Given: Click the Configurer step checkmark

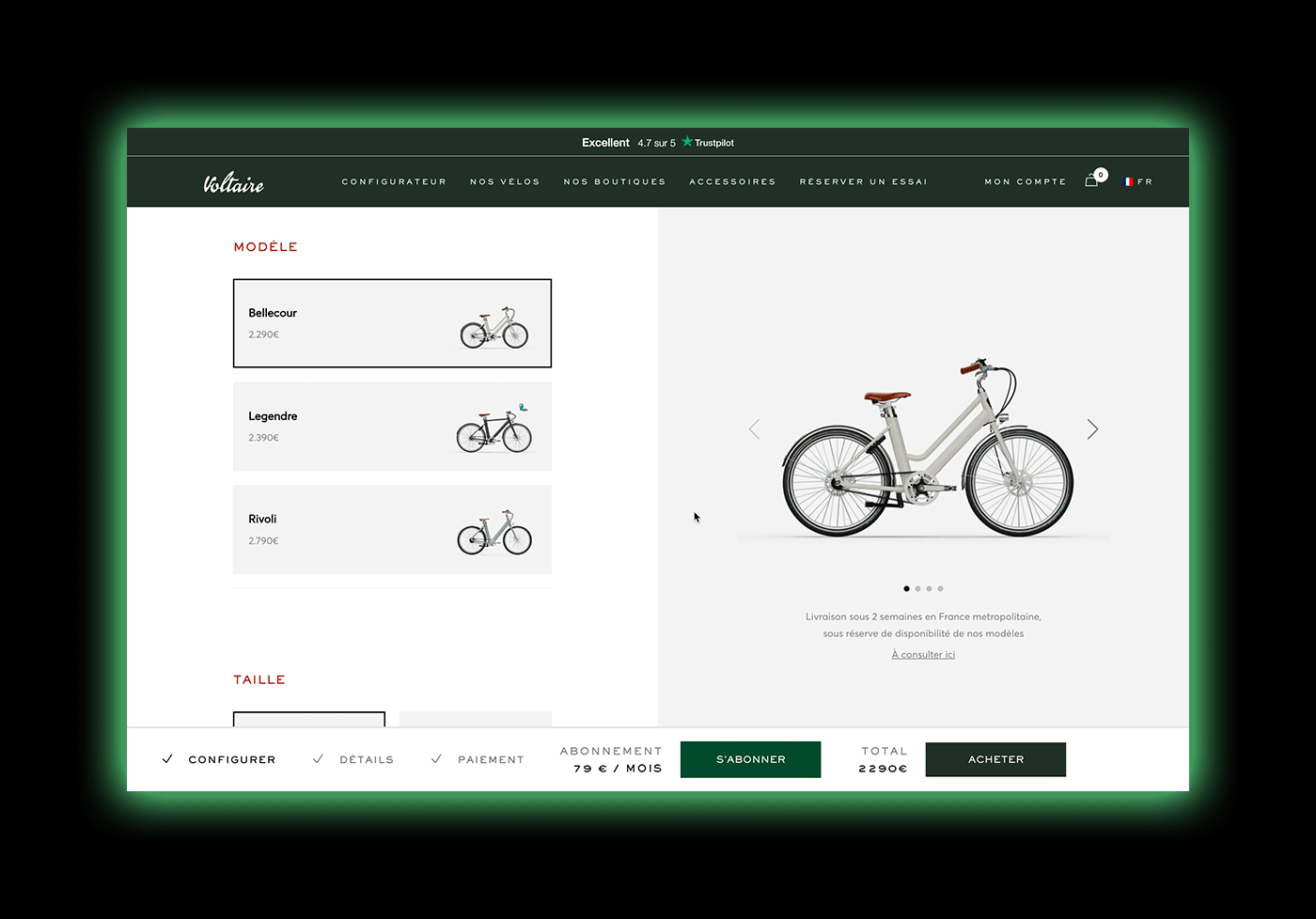Looking at the screenshot, I should pos(167,759).
